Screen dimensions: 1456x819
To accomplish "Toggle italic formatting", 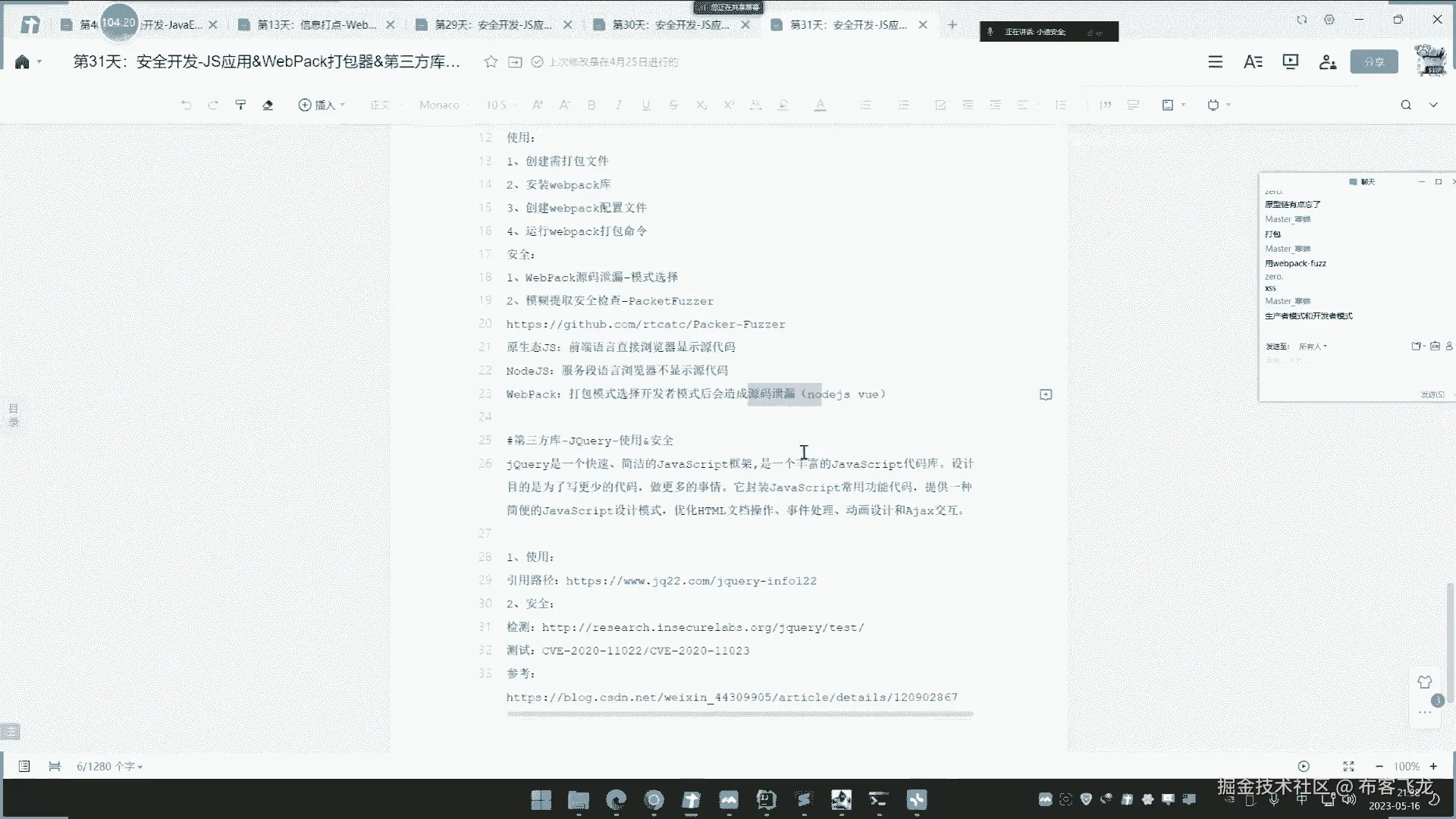I will (619, 105).
